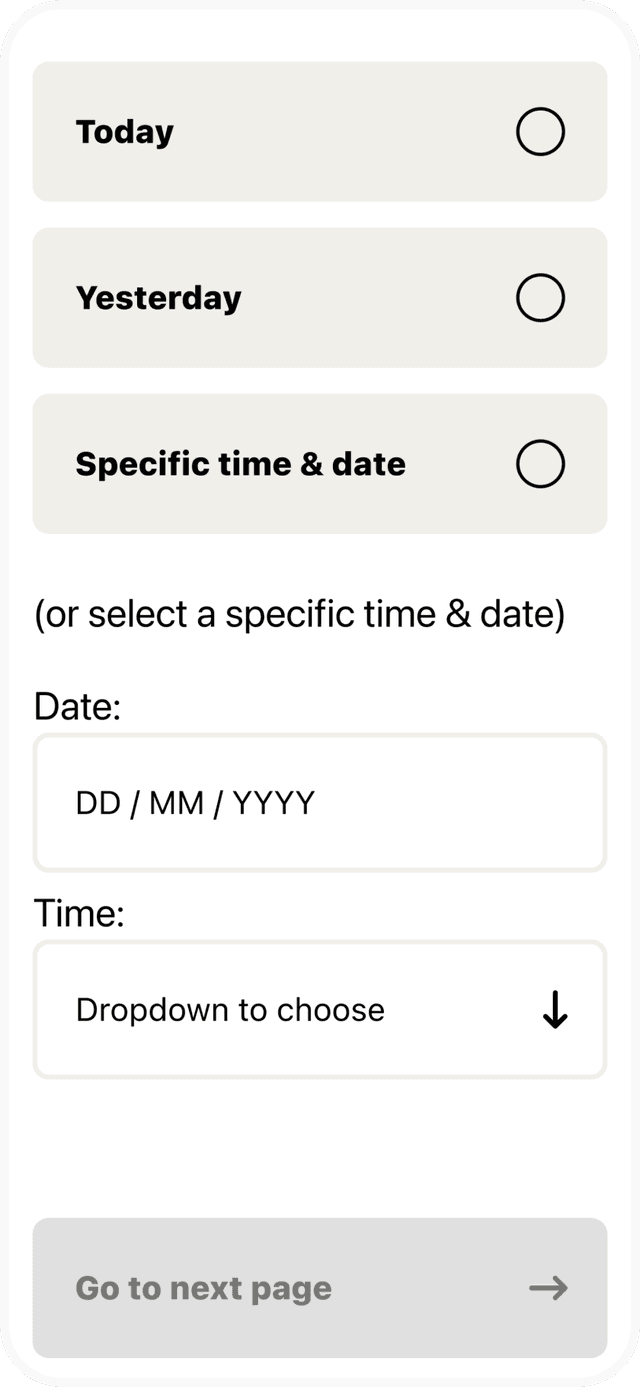Select the Yesterday radio button circle
The height and width of the screenshot is (1387, 640).
click(540, 298)
